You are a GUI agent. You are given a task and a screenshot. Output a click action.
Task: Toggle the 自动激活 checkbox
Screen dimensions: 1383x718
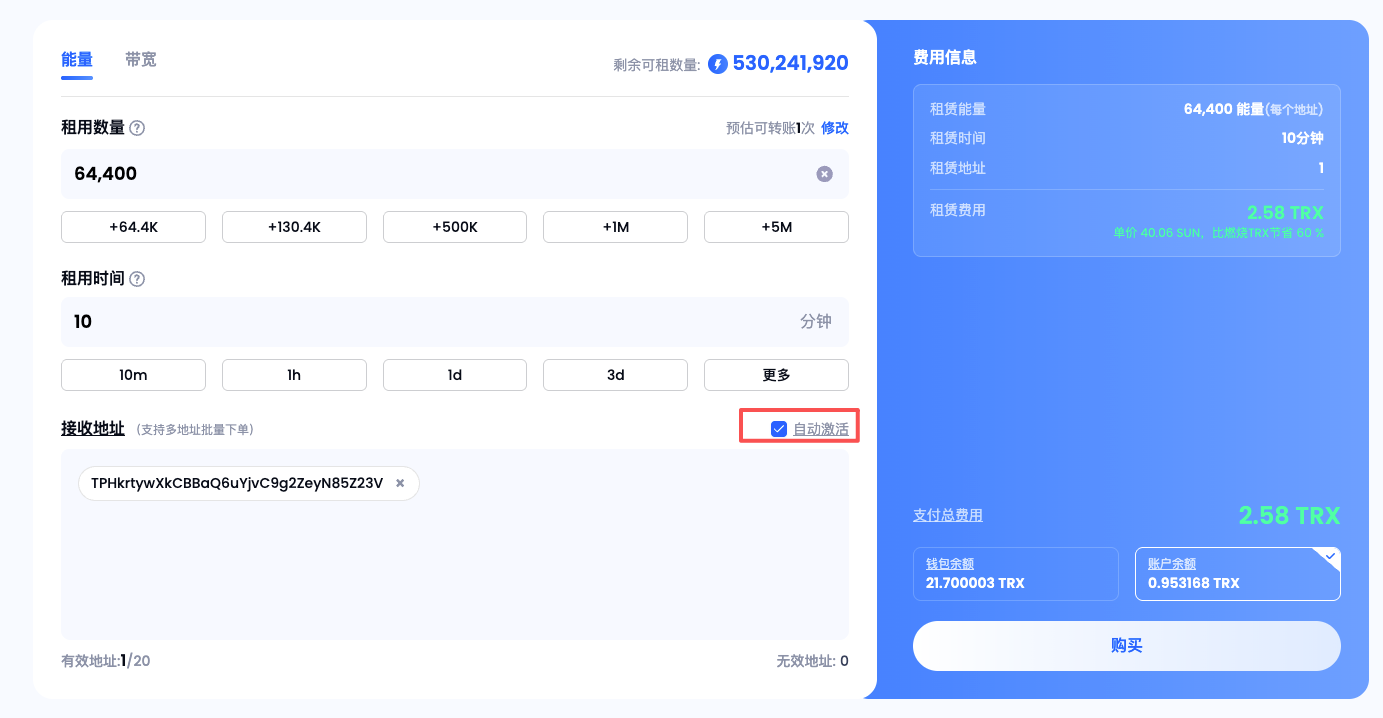tap(779, 429)
